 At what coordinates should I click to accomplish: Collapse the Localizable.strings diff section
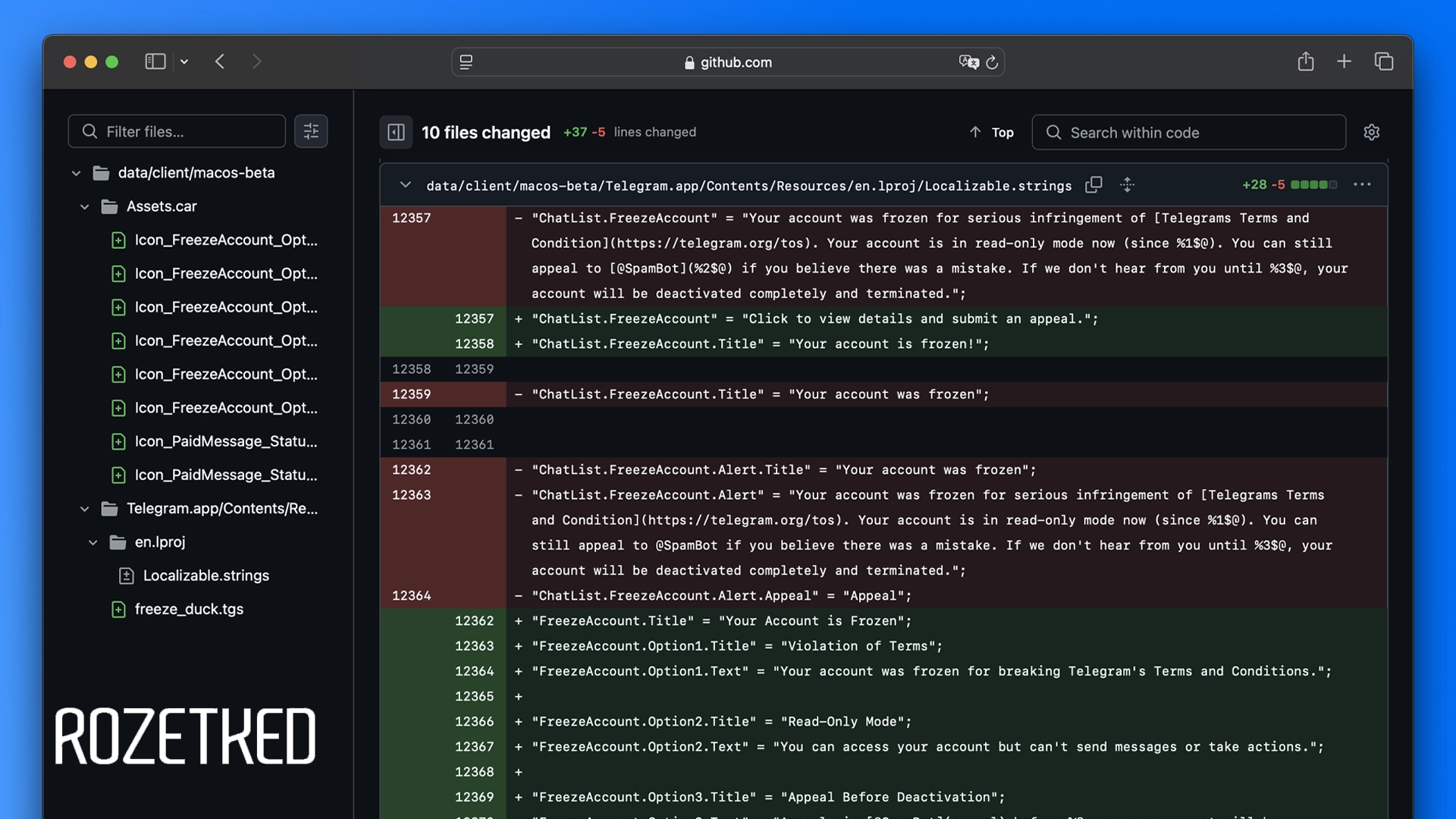pyautogui.click(x=406, y=185)
